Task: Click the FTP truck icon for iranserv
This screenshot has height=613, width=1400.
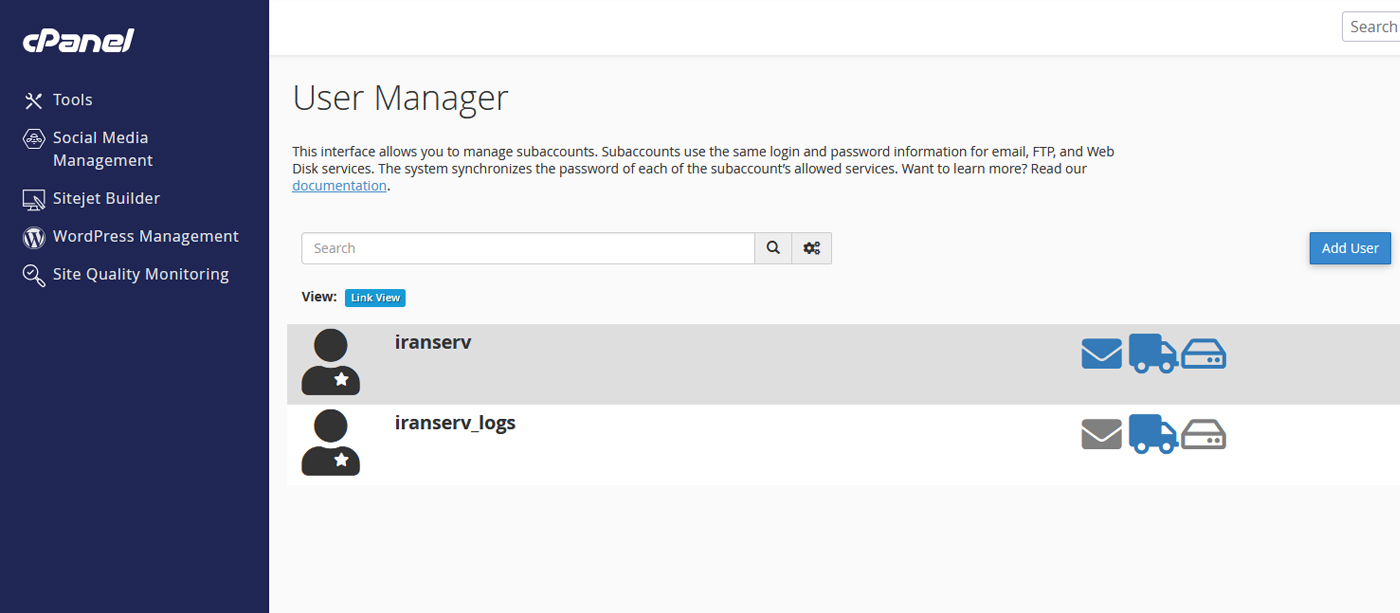Action: coord(1152,354)
